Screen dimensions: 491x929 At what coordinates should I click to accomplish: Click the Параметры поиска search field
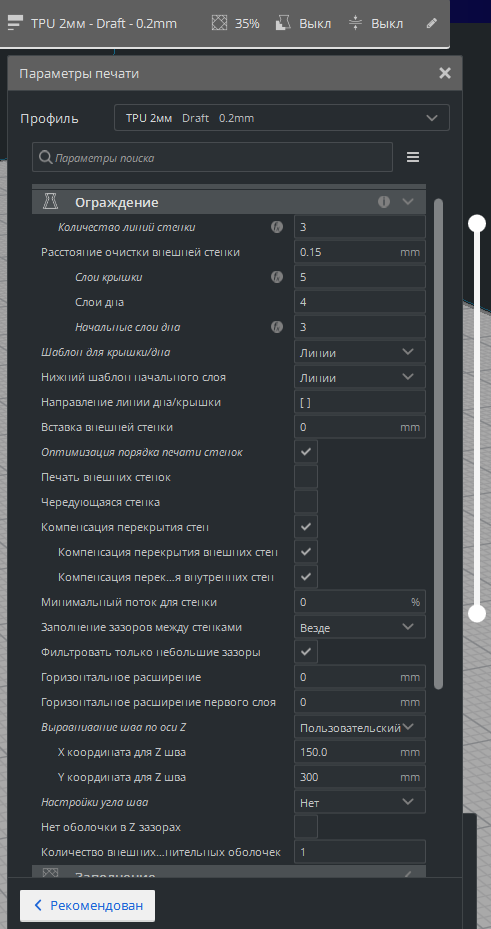(x=213, y=157)
